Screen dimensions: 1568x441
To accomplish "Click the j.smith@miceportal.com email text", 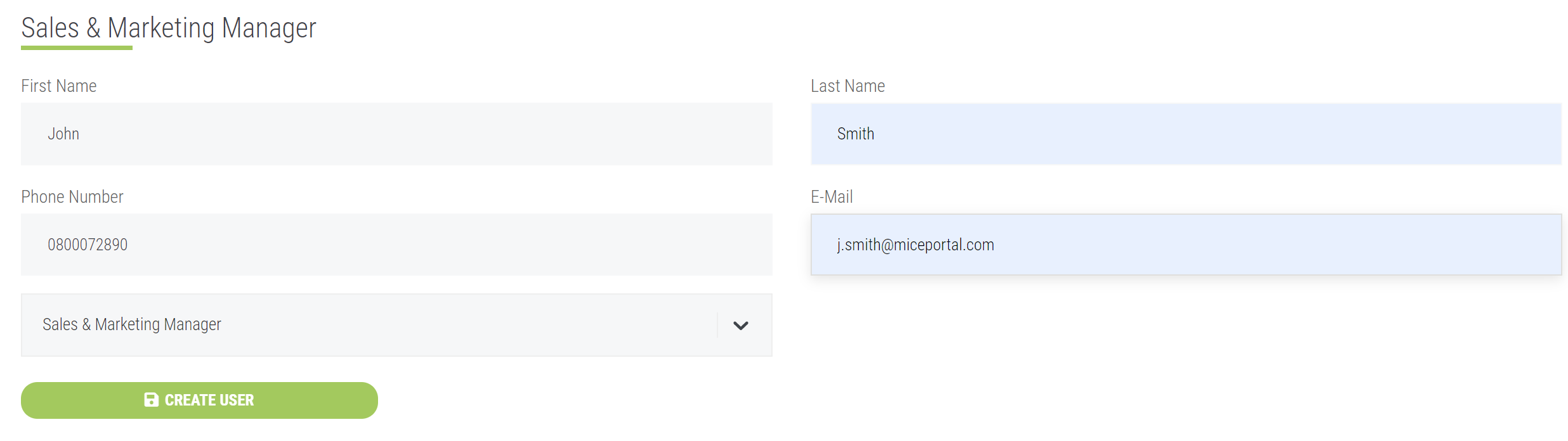I will point(915,245).
